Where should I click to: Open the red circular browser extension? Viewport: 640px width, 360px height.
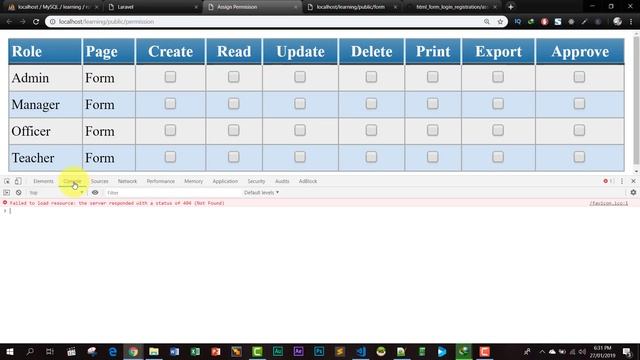coord(544,22)
